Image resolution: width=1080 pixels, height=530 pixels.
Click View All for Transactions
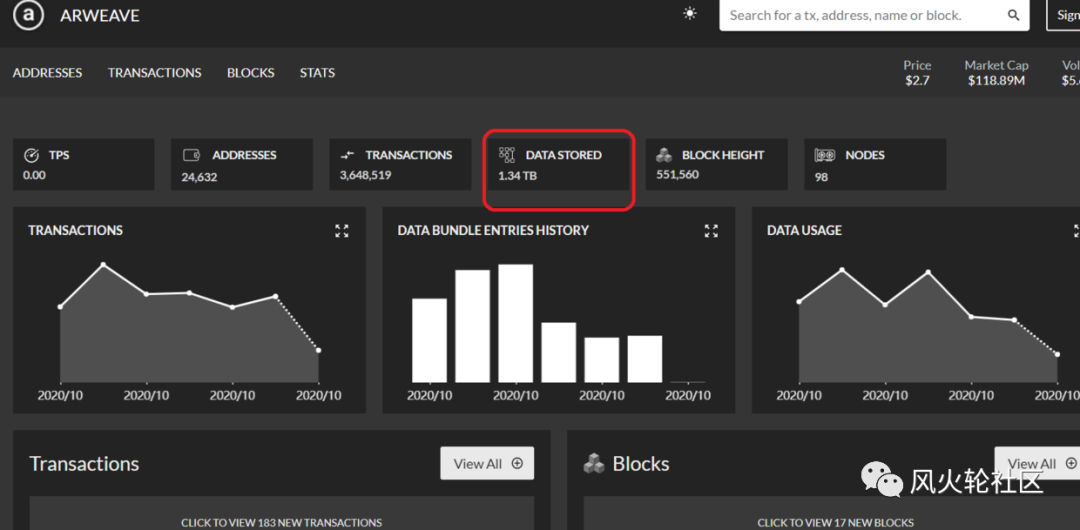tap(487, 463)
